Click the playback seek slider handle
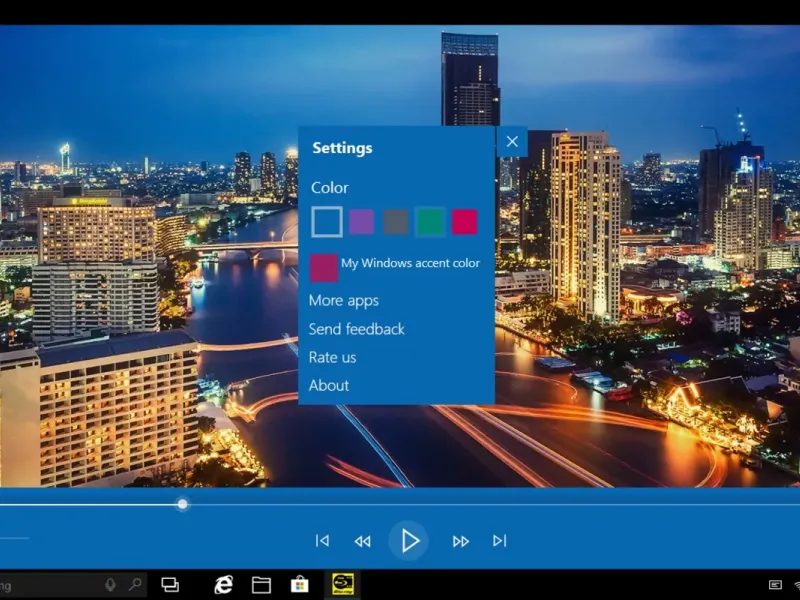Screen dimensions: 800x600 click(182, 504)
